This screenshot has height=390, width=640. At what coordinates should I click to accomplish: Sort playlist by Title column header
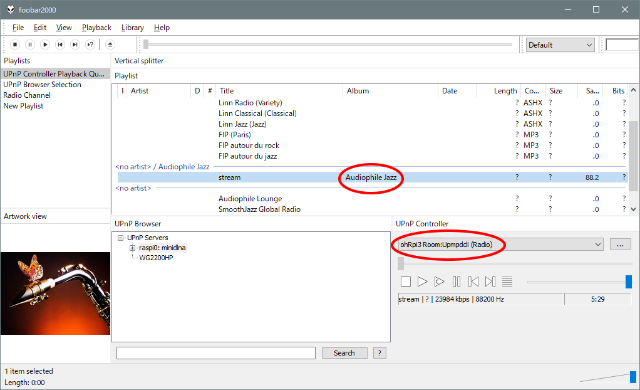click(279, 91)
